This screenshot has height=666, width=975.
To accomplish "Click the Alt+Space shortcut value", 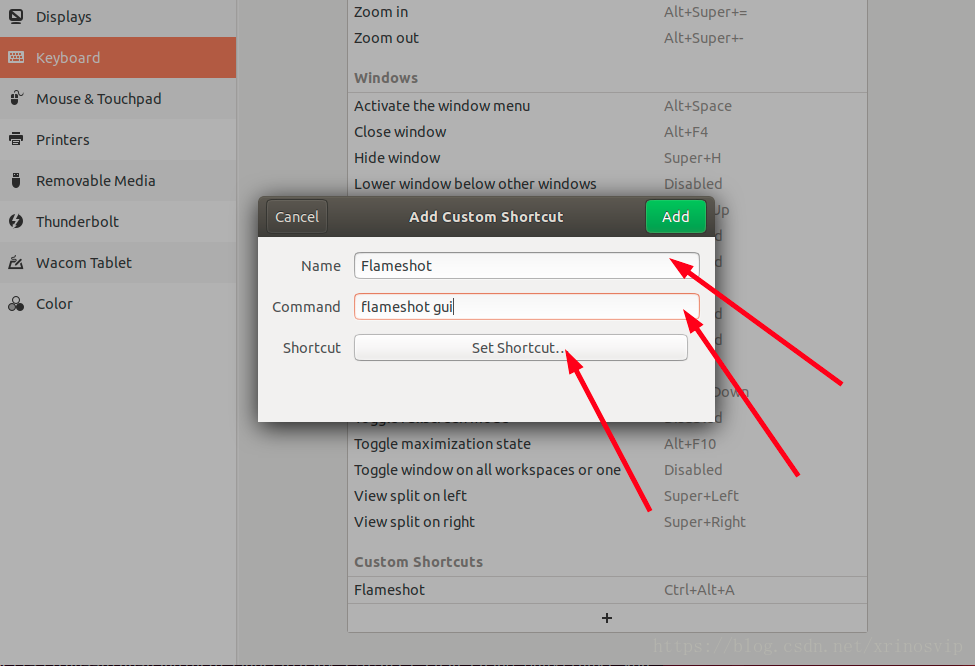I will point(698,106).
